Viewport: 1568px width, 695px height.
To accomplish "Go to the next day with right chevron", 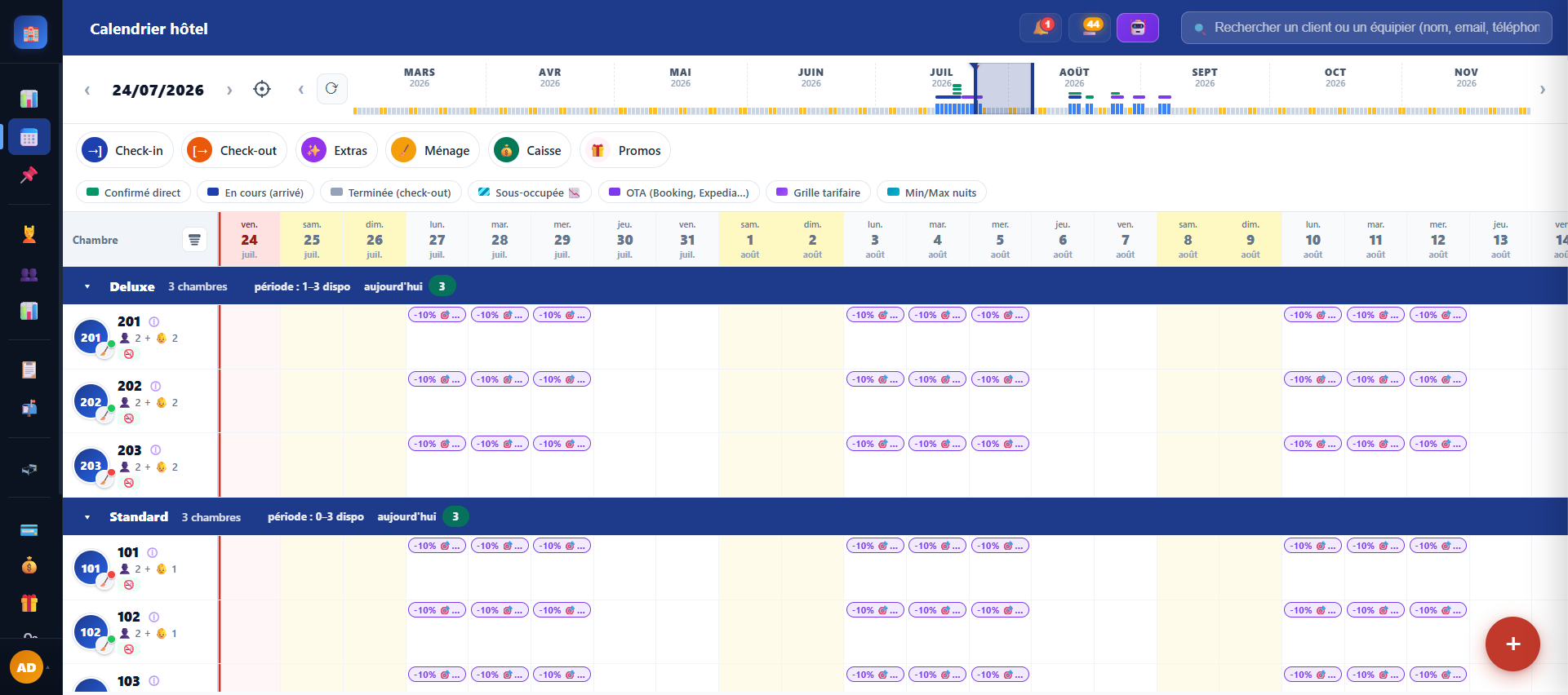I will click(x=229, y=90).
